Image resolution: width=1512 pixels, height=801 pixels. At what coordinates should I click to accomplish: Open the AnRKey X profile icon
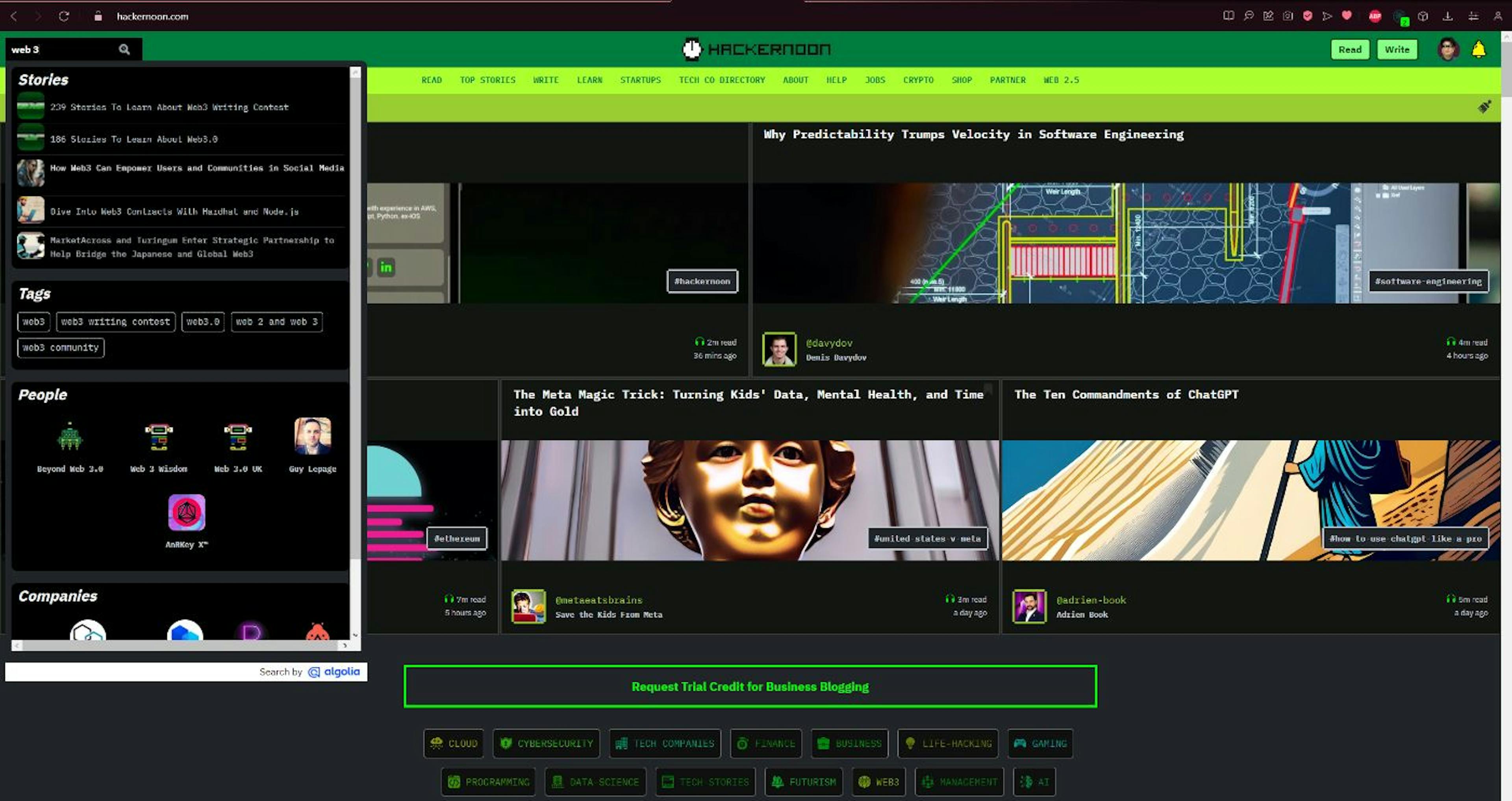(x=187, y=512)
